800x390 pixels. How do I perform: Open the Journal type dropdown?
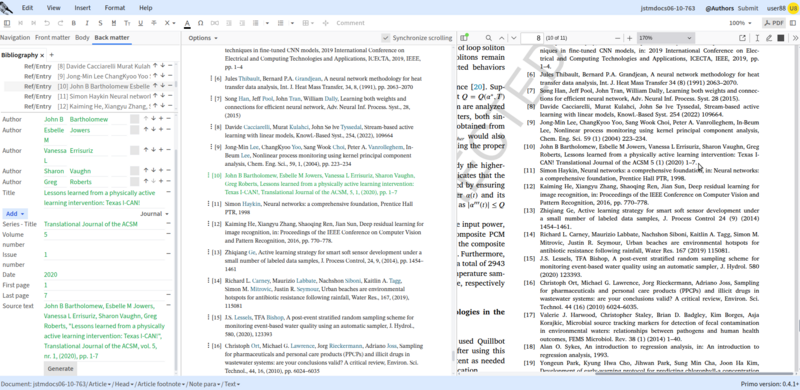[155, 214]
